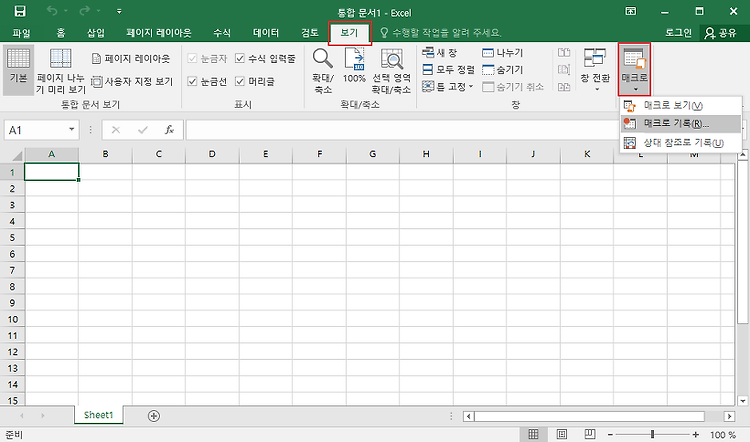Select row 12 header

[x=12, y=352]
